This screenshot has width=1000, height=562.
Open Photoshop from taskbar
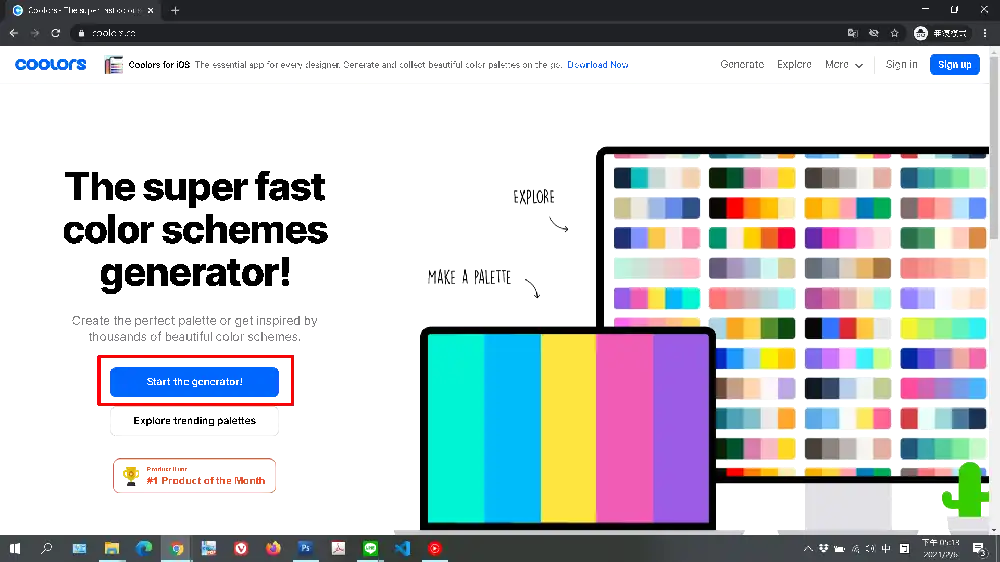(x=305, y=548)
